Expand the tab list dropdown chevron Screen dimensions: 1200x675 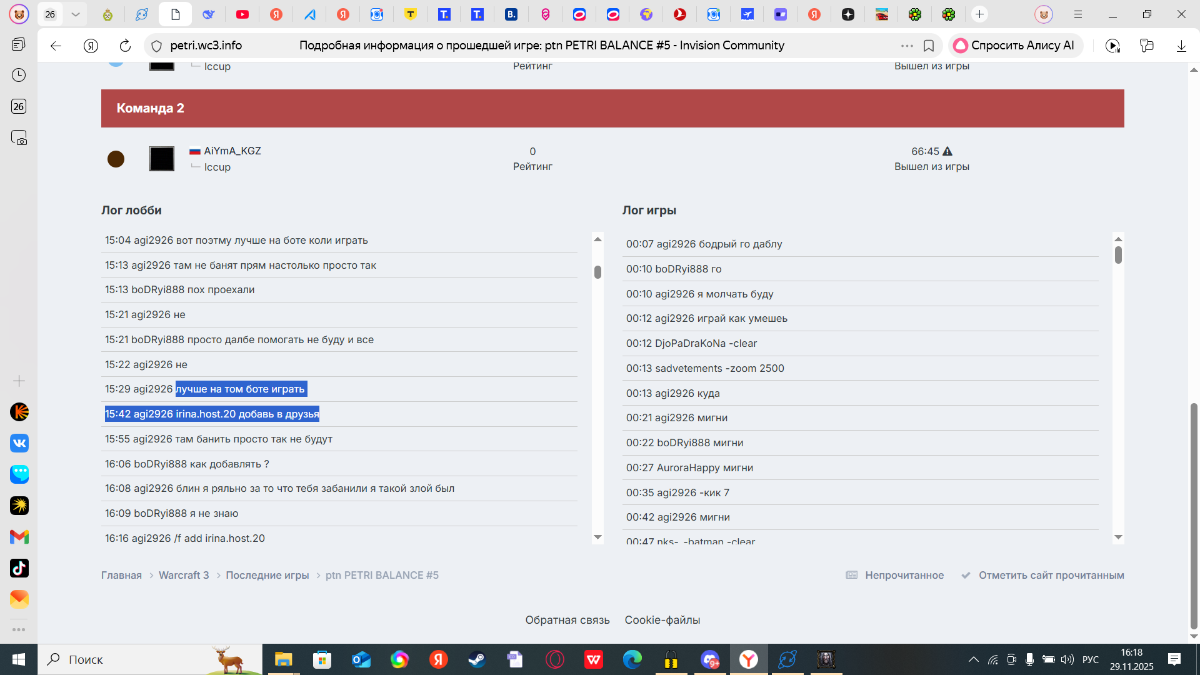(x=75, y=14)
